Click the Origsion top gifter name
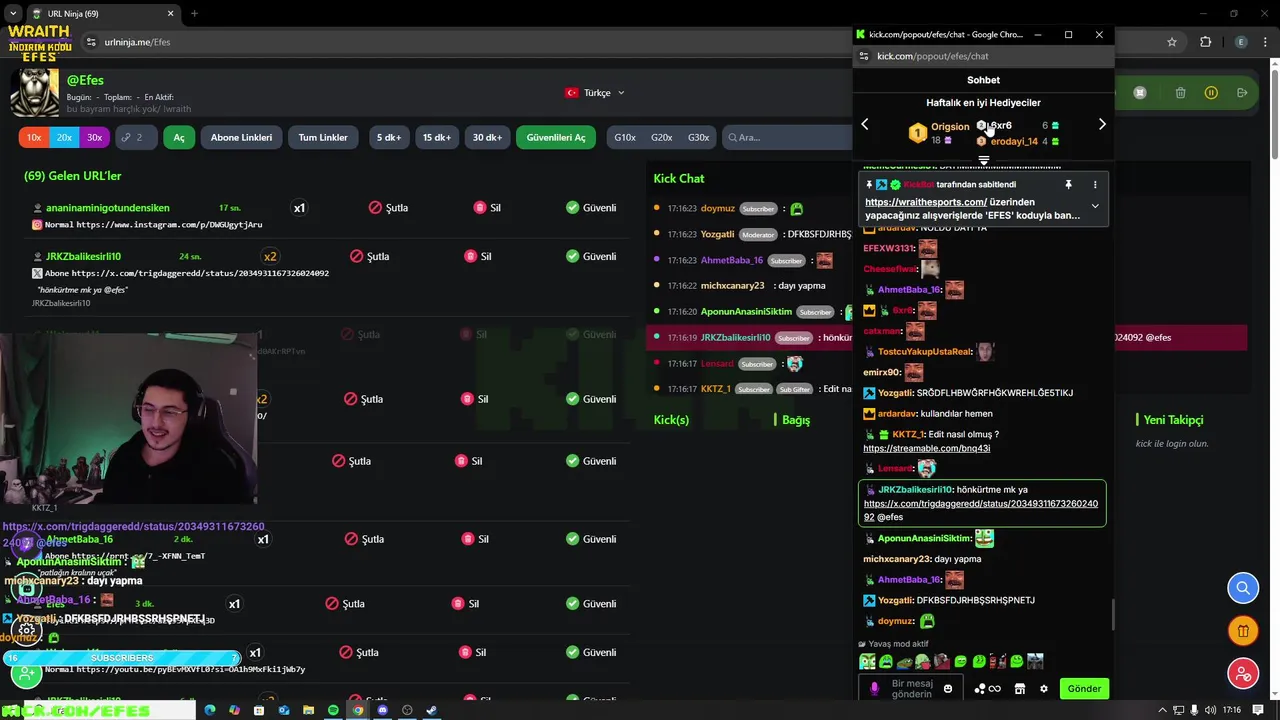 pos(950,127)
